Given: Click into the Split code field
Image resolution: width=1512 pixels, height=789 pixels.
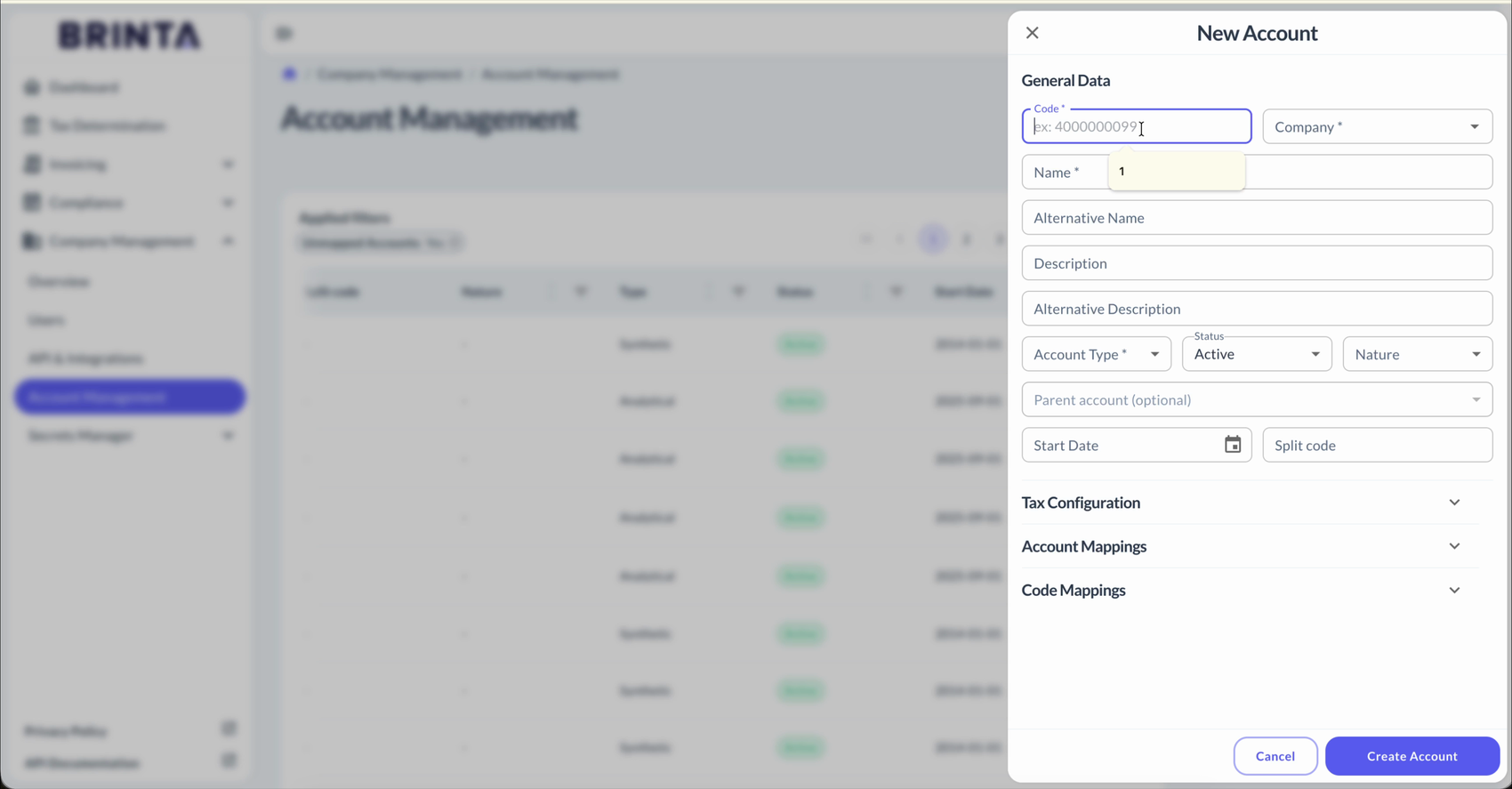Looking at the screenshot, I should (1377, 445).
